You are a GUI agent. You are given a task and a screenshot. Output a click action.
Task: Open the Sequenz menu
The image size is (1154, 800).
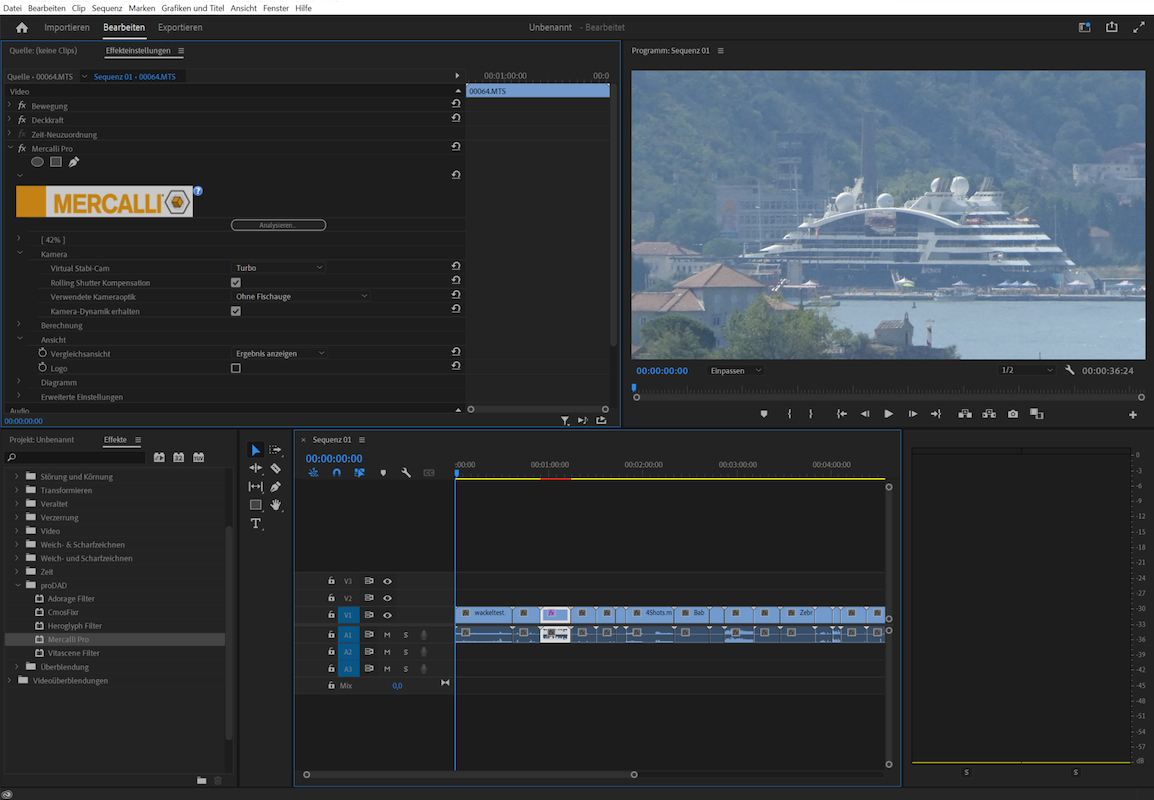point(106,7)
